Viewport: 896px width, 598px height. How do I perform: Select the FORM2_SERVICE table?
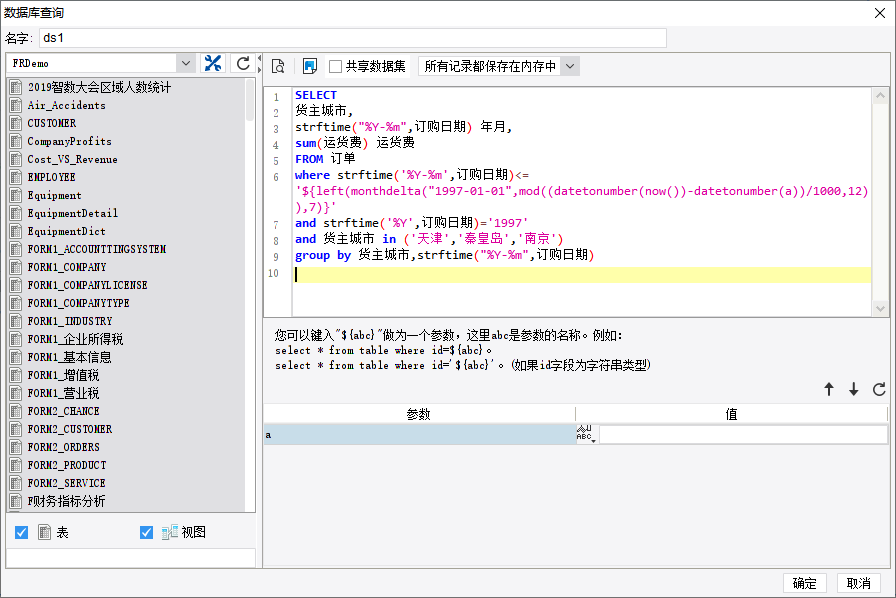tap(67, 483)
